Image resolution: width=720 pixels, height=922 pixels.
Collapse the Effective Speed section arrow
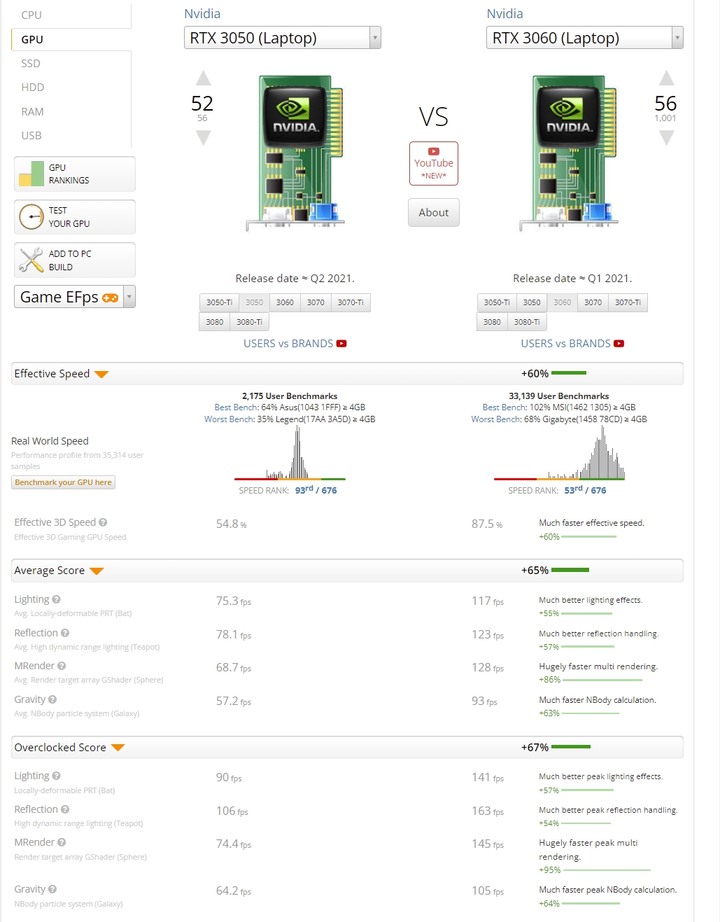[101, 375]
